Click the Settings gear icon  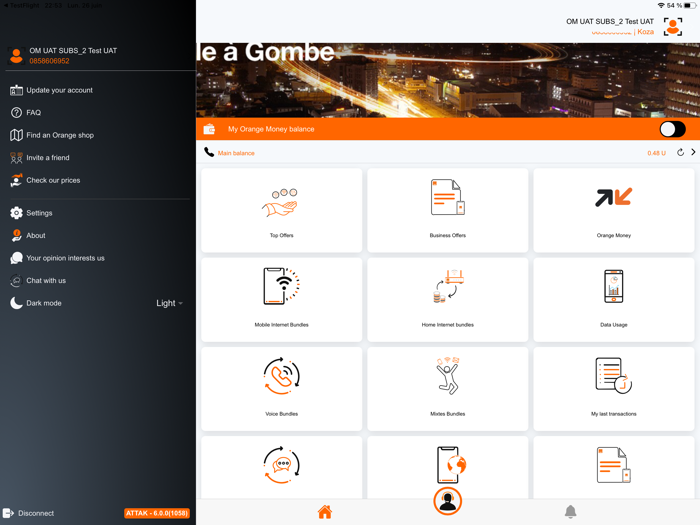click(17, 213)
